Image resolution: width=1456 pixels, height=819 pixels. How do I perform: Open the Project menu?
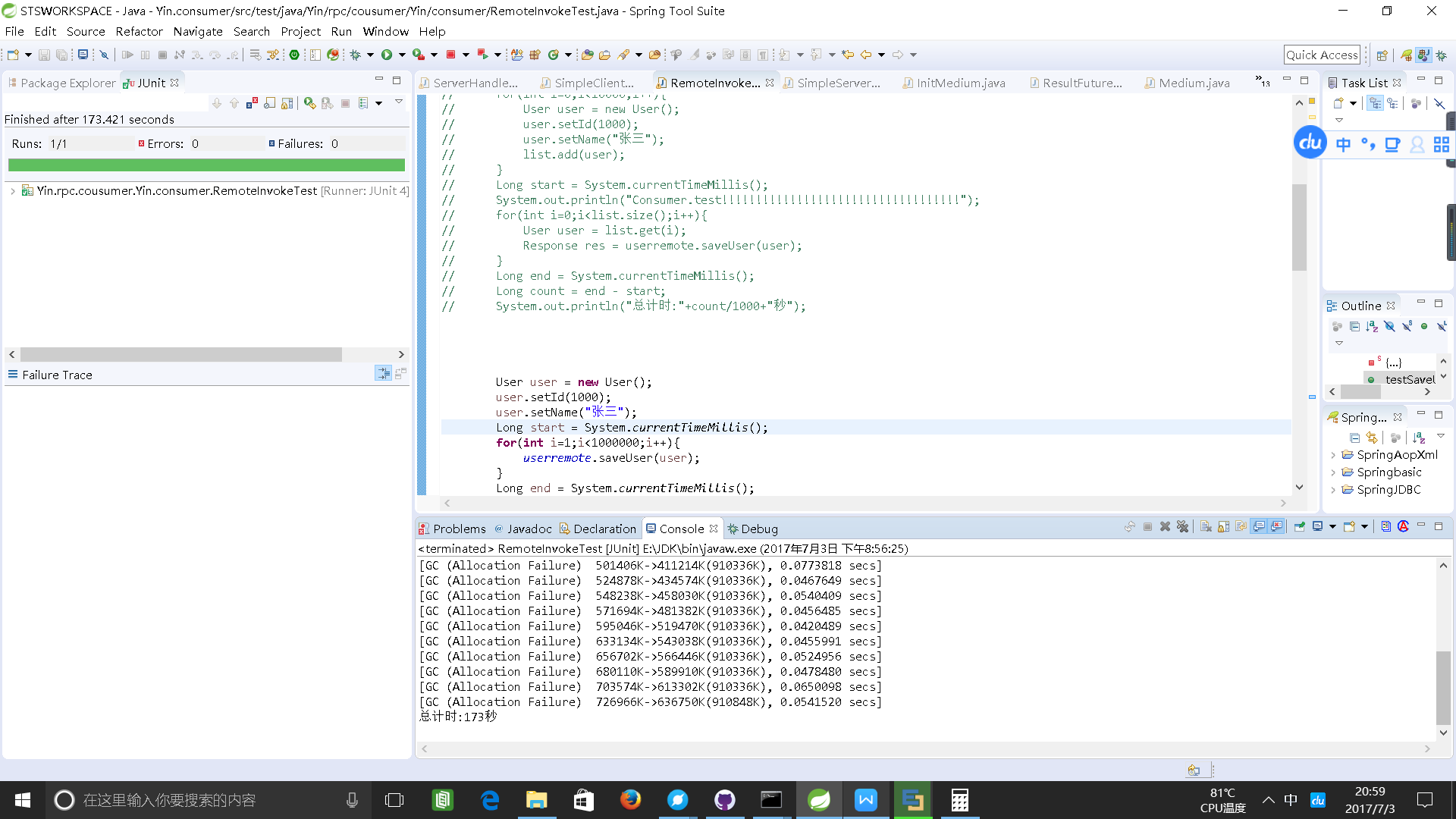tap(300, 31)
